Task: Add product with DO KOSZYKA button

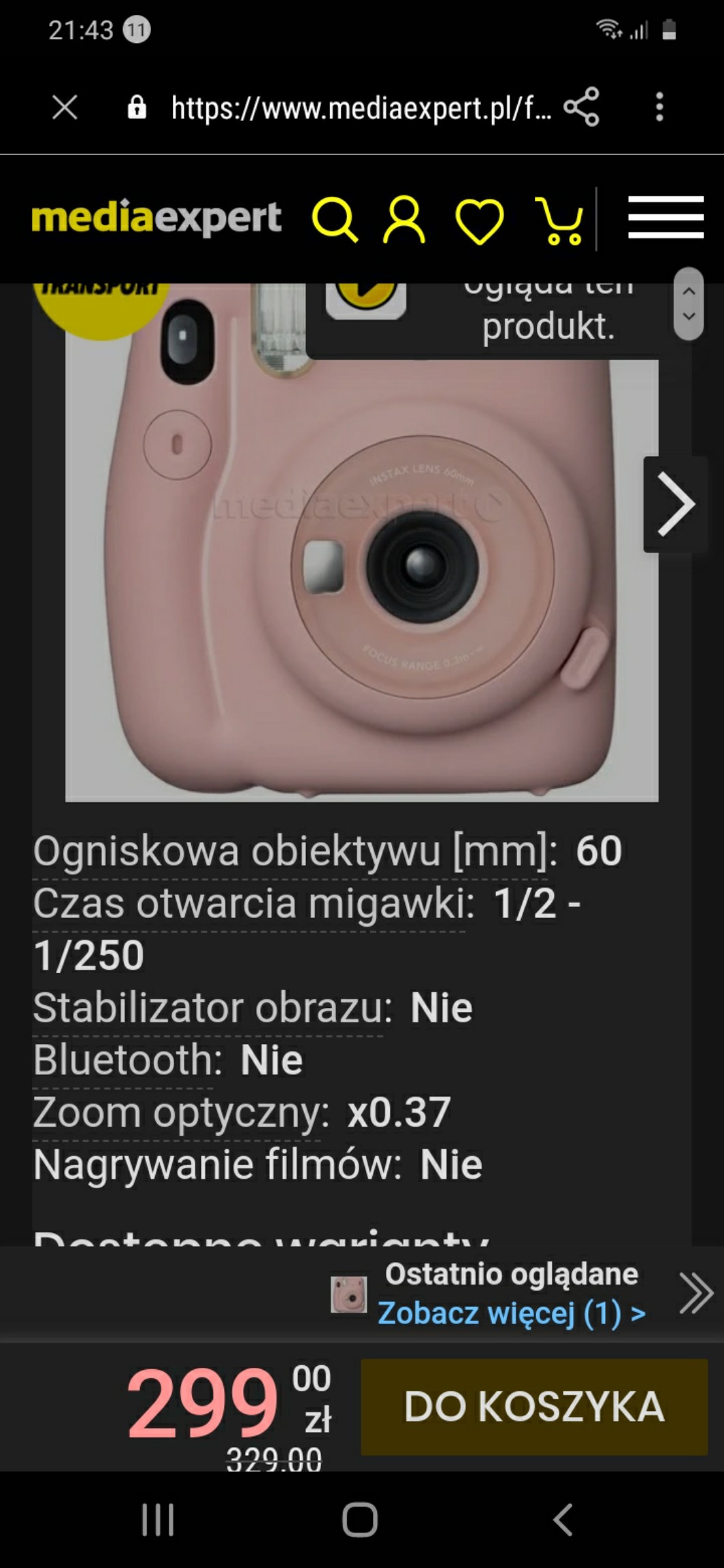Action: 534,1407
